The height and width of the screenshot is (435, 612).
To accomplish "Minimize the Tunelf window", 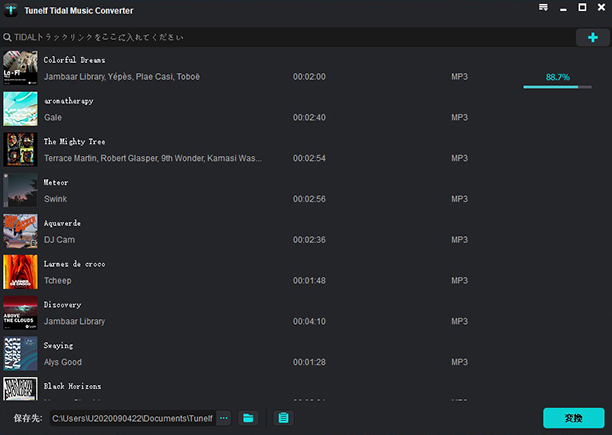I will (x=563, y=9).
